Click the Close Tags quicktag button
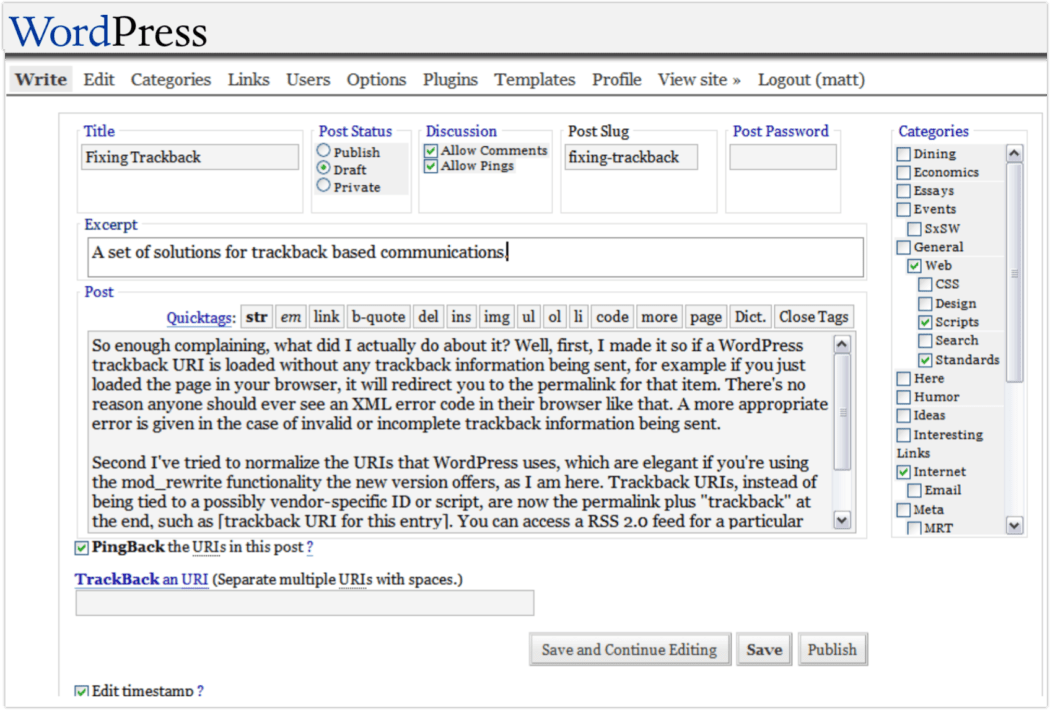This screenshot has height=710, width=1050. pyautogui.click(x=813, y=317)
